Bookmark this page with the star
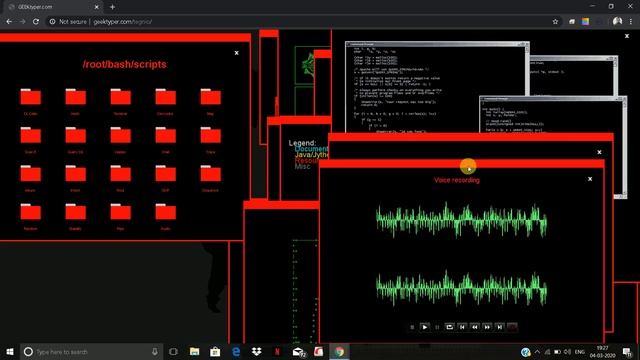 555,22
